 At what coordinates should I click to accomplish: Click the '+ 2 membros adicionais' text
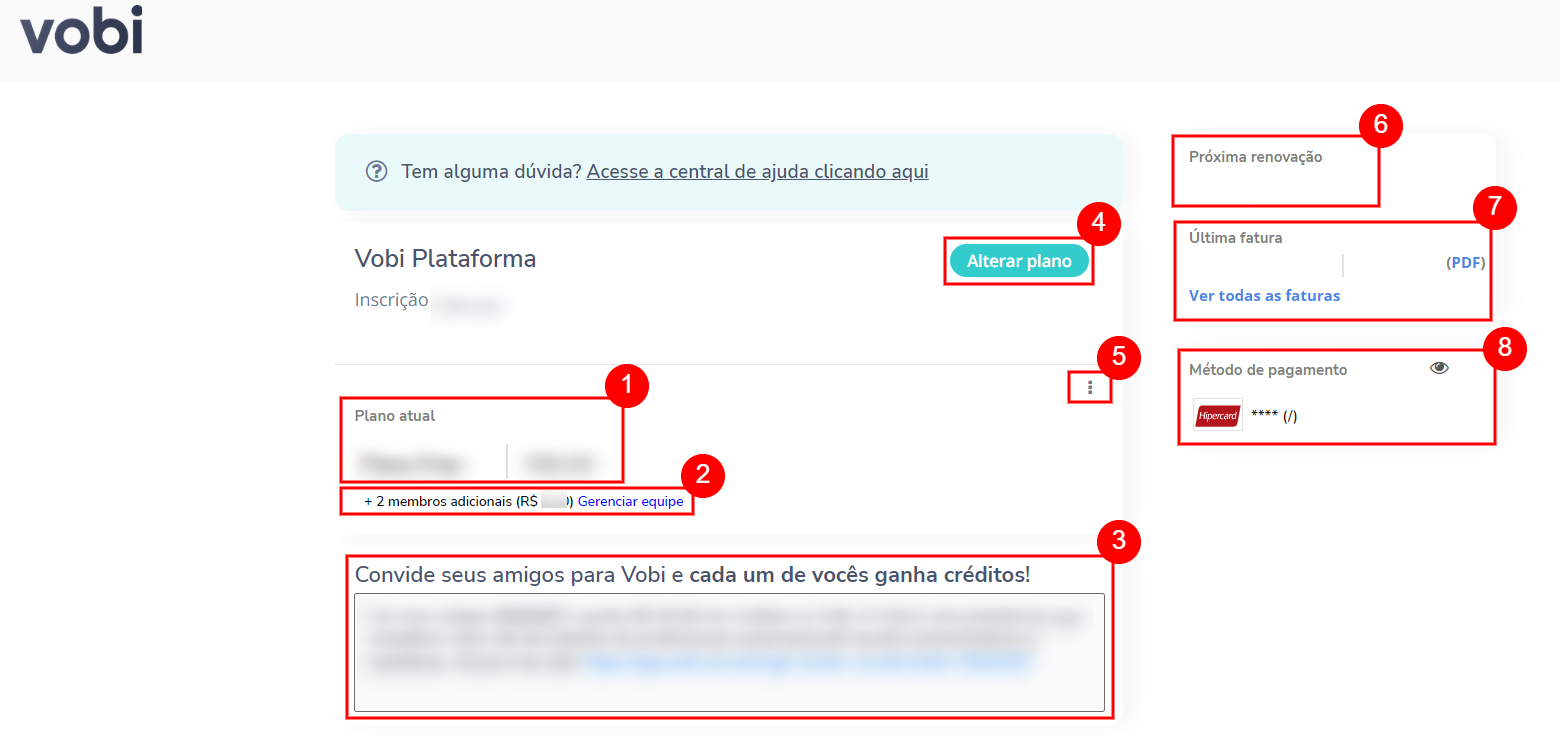pyautogui.click(x=440, y=501)
